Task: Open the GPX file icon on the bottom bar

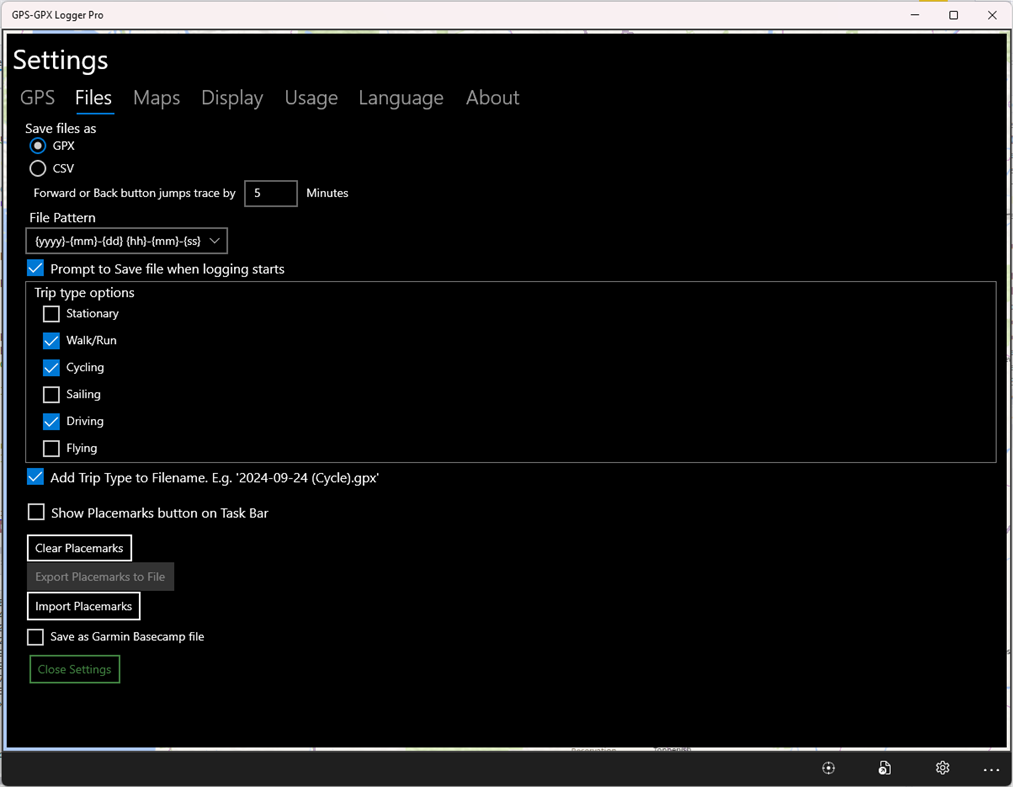Action: (x=885, y=768)
